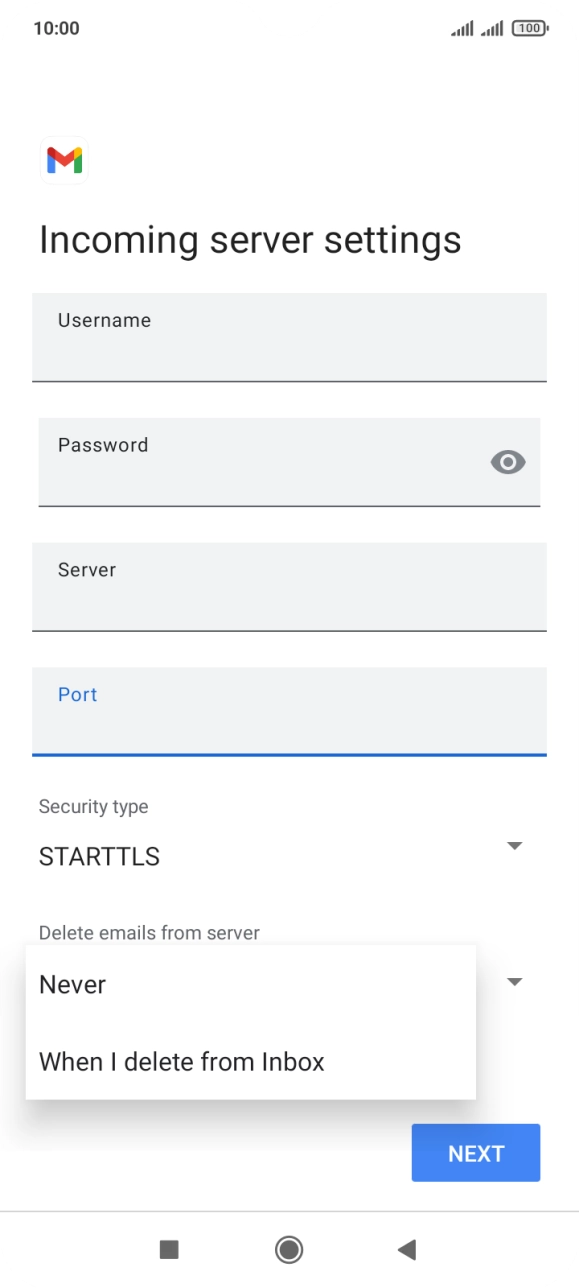579x1288 pixels.
Task: Open the Security type dropdown
Action: coord(514,845)
